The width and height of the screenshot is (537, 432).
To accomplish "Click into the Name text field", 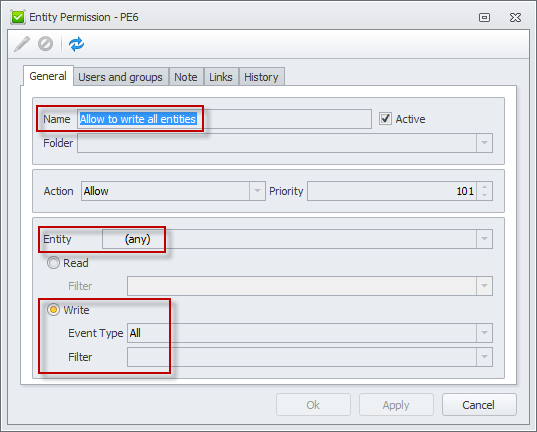I will (224, 119).
